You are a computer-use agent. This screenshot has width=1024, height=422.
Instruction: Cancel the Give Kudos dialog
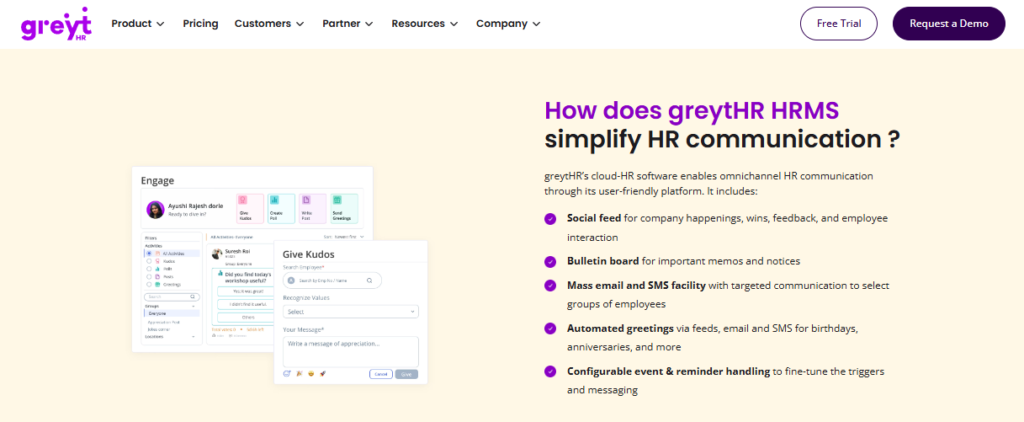(381, 374)
